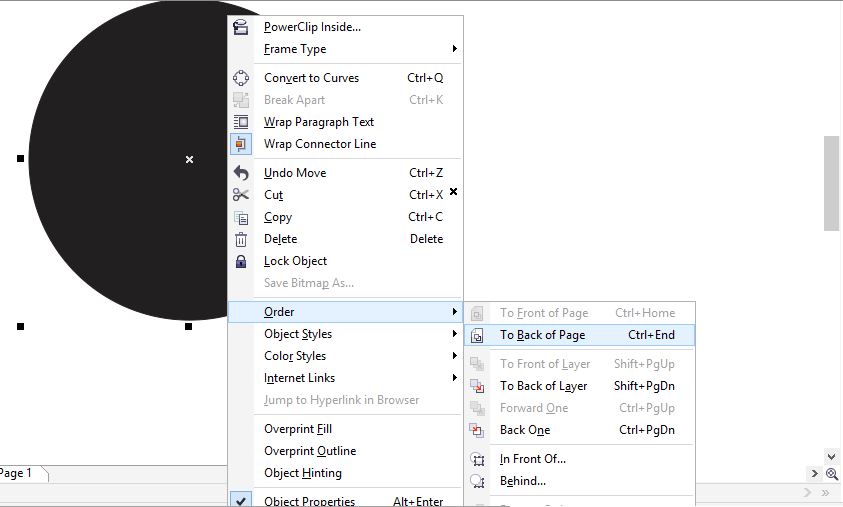Choose Lock Object

point(345,261)
